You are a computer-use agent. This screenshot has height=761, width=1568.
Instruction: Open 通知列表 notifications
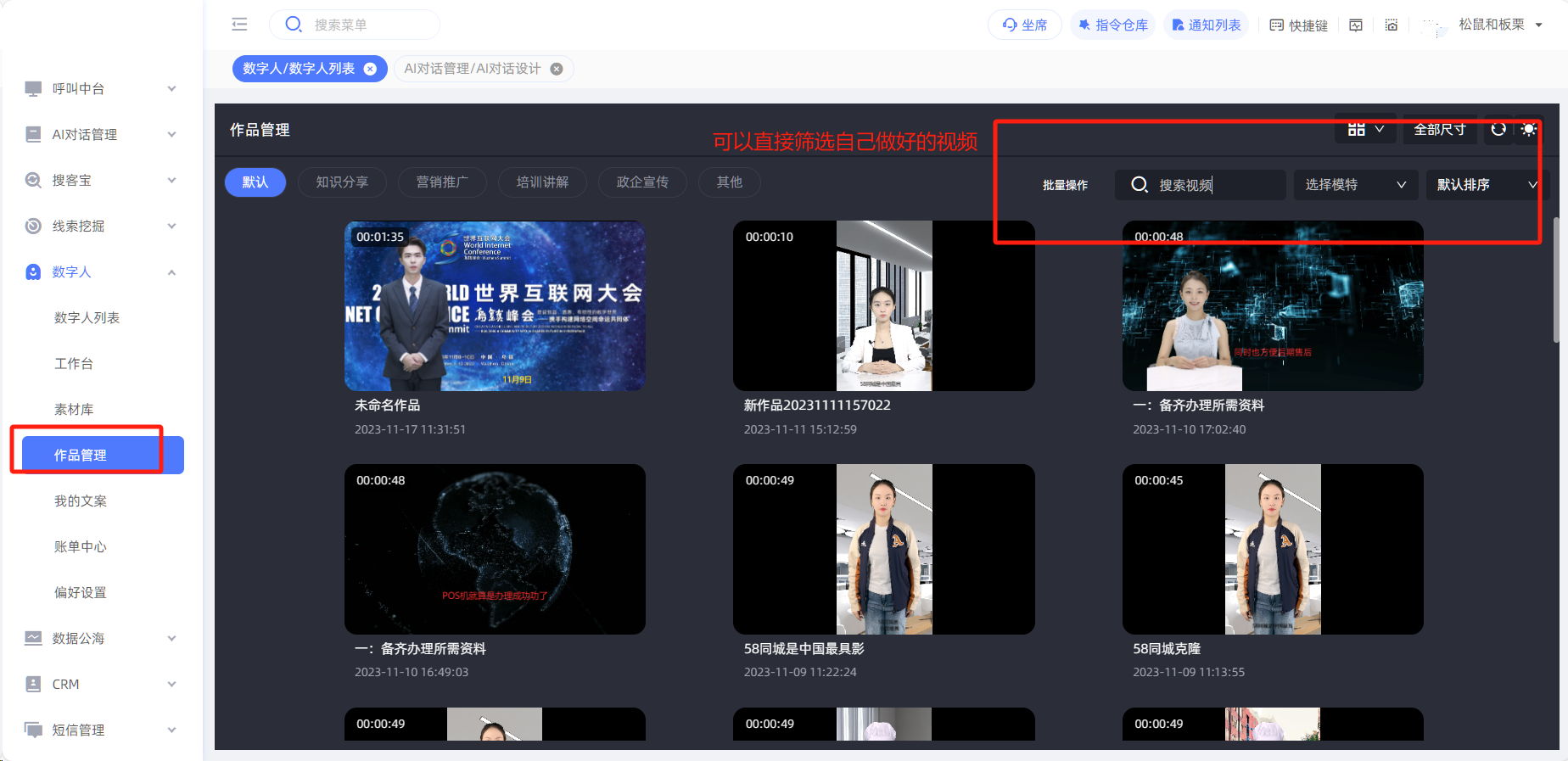tap(1206, 25)
